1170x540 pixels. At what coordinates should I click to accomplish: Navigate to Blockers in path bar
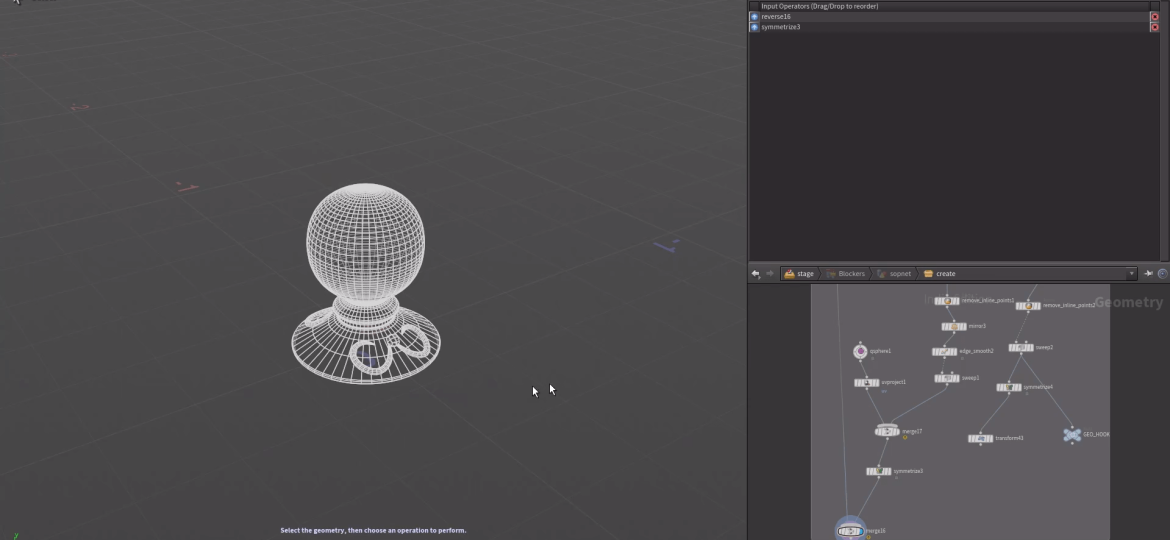coord(845,273)
